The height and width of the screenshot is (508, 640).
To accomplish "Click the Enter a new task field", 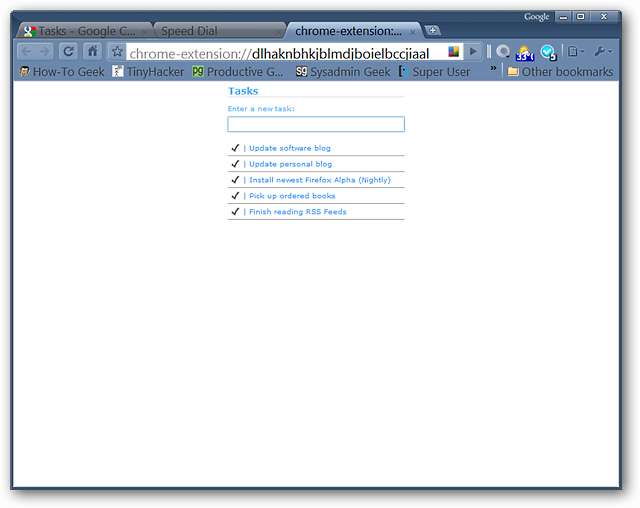I will click(x=316, y=124).
